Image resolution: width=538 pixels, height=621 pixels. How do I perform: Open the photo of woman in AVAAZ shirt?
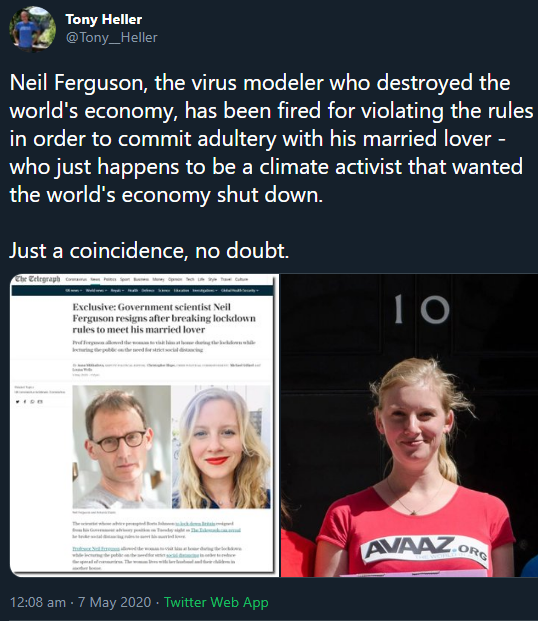[x=409, y=425]
